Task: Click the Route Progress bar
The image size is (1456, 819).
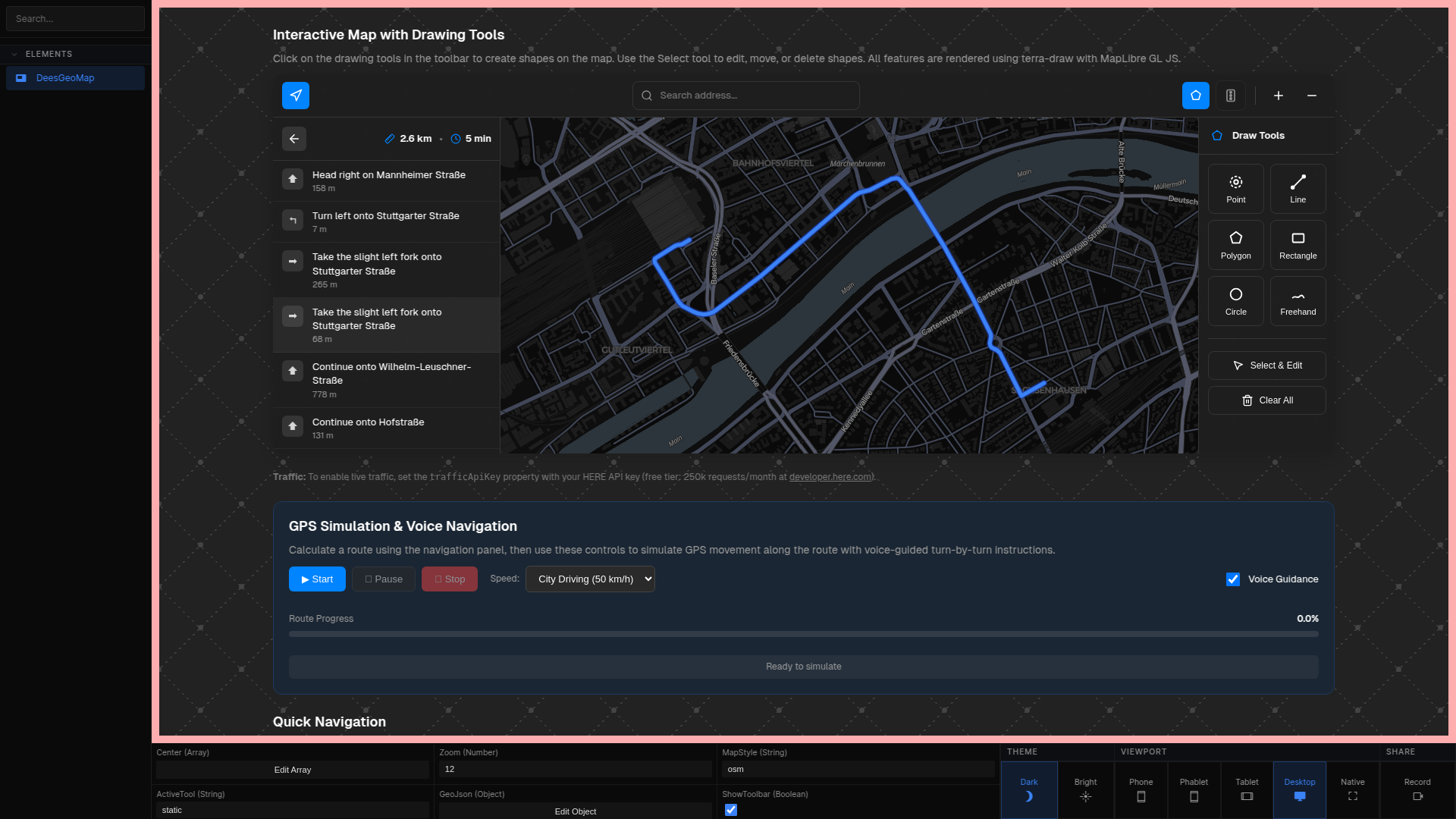Action: click(x=803, y=634)
